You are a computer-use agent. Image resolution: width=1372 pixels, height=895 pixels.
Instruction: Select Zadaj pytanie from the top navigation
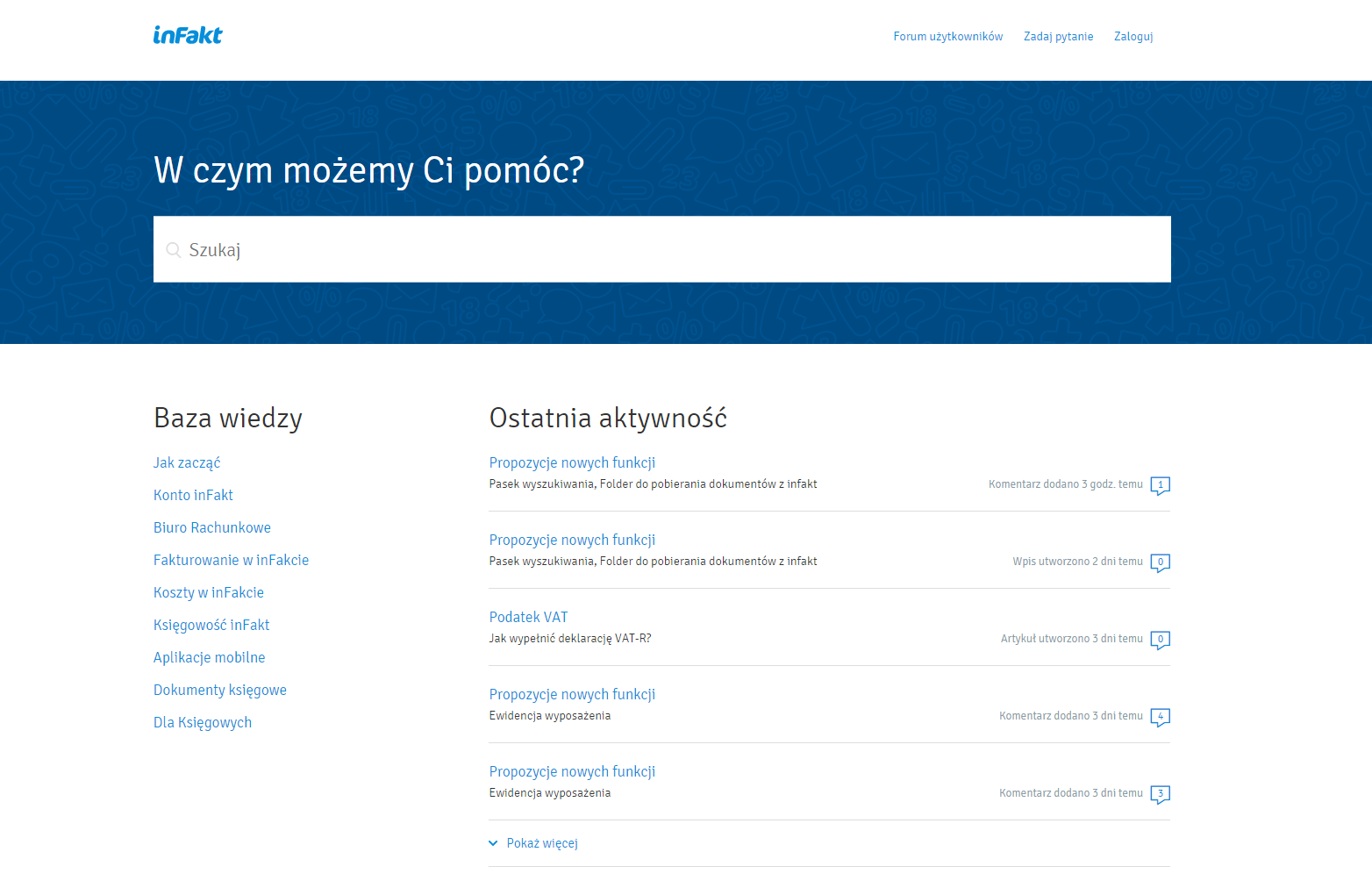coord(1058,36)
